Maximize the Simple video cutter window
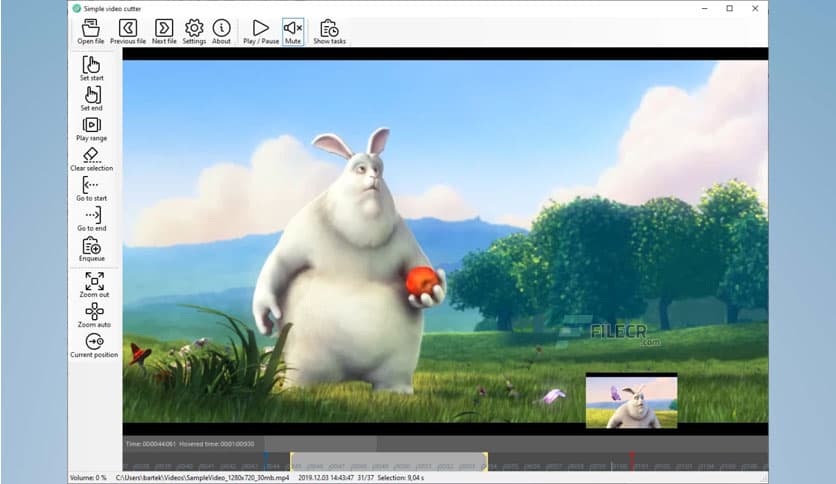 (x=730, y=9)
